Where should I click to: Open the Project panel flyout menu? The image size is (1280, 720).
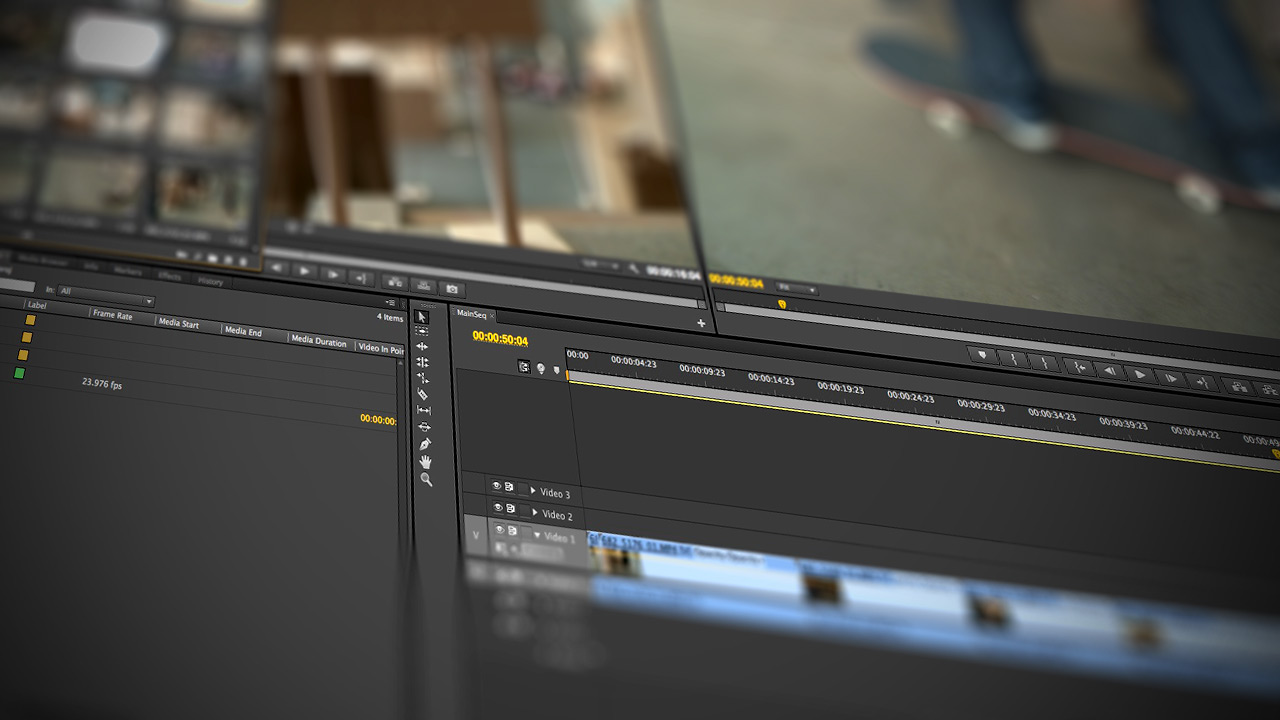click(391, 301)
